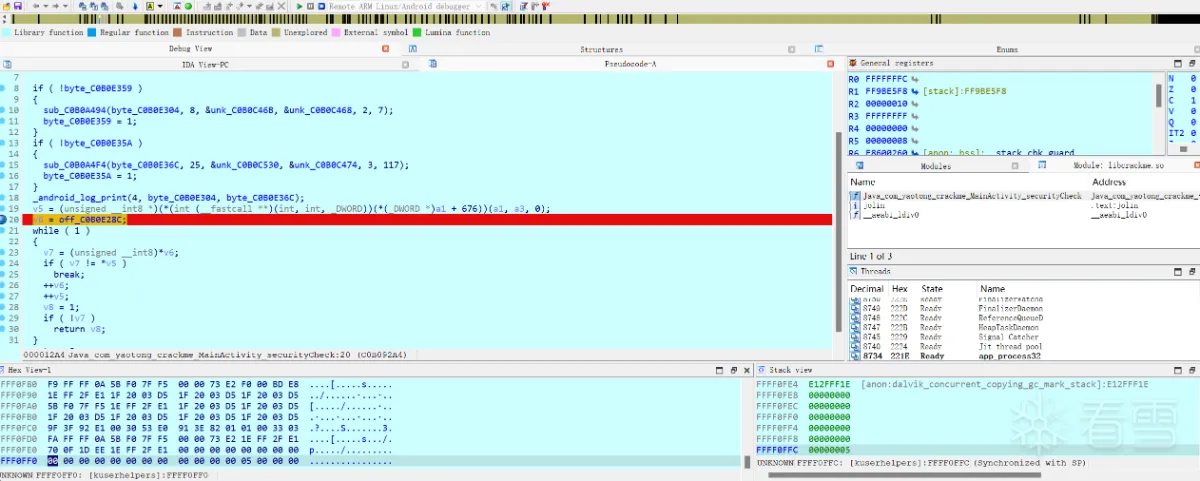Follow the R0 register jump arrow
Screen dimensions: 1200x481
click(914, 78)
